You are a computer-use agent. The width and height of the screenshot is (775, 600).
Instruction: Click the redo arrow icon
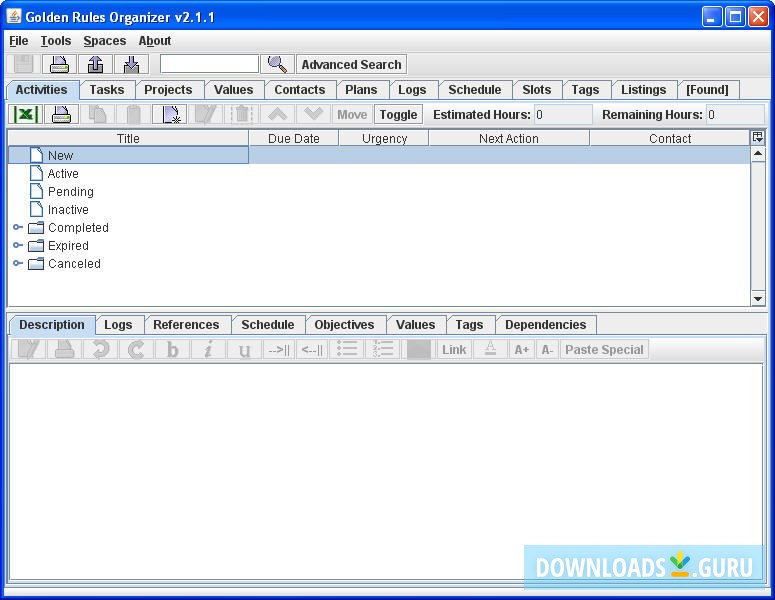click(x=136, y=349)
